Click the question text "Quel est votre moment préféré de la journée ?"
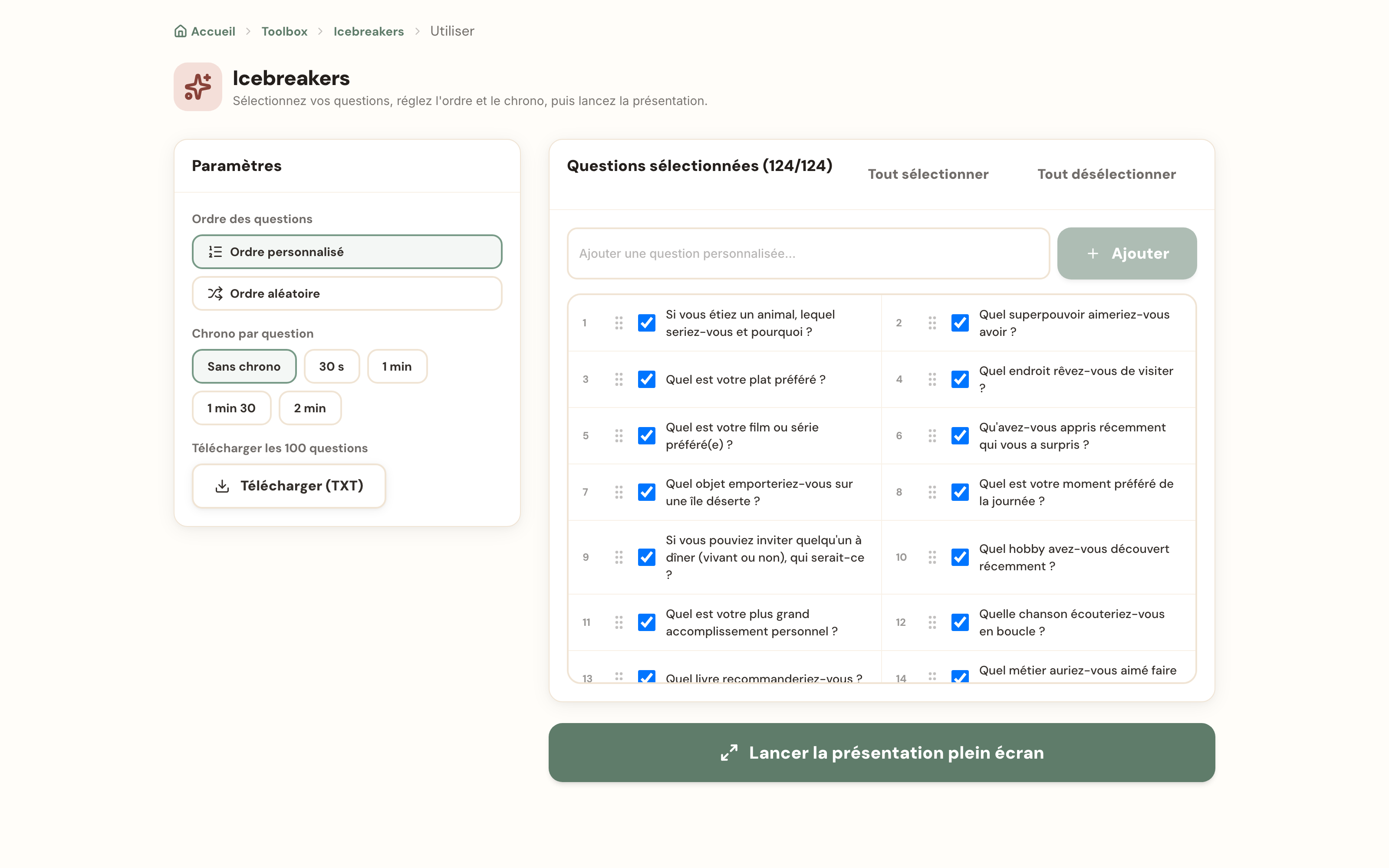 1076,492
